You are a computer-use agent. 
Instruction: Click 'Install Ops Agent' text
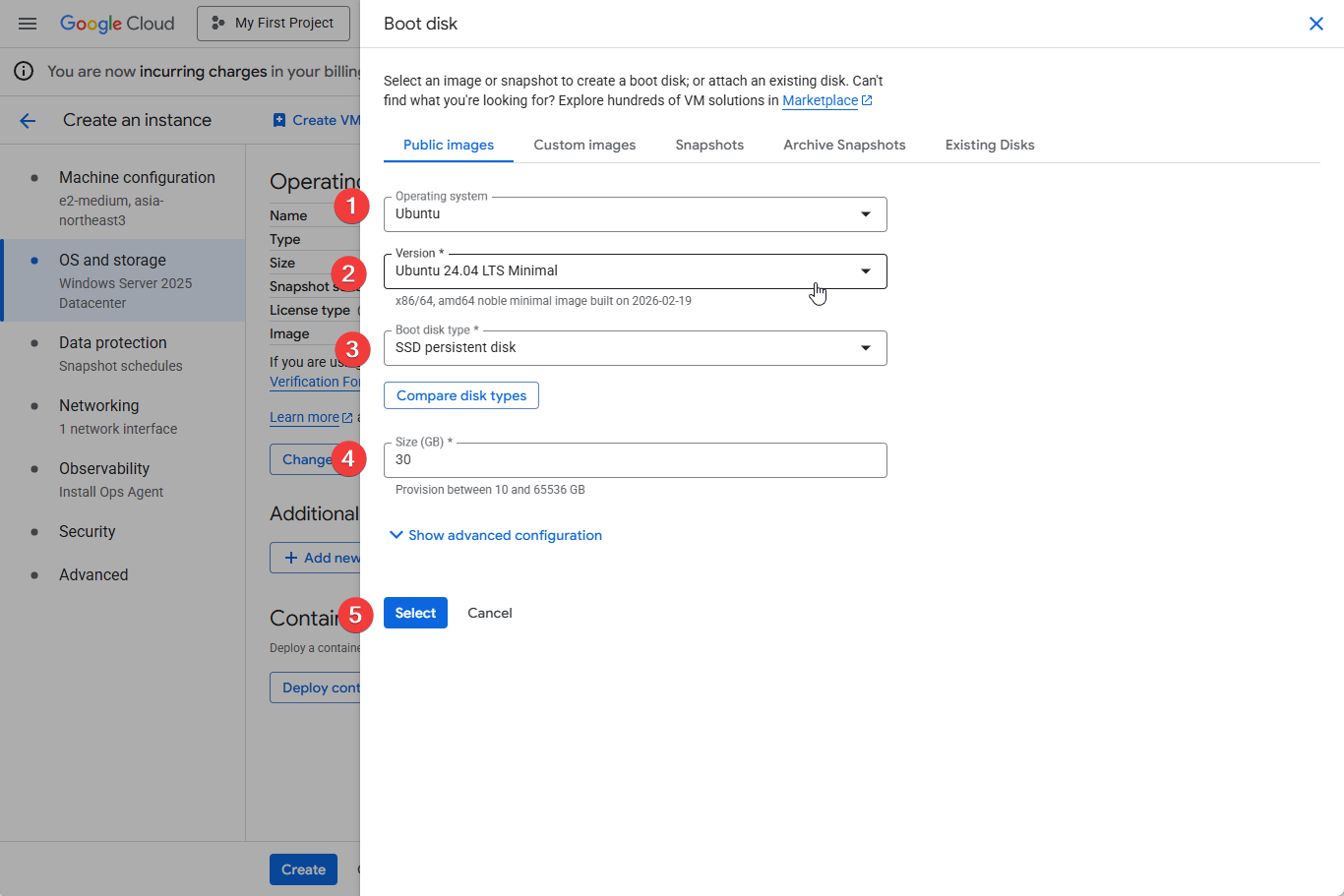pyautogui.click(x=111, y=492)
